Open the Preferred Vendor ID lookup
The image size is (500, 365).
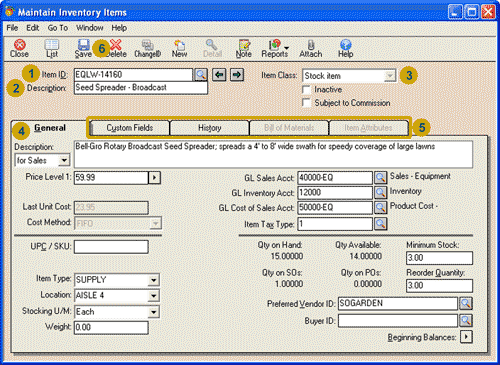[466, 304]
